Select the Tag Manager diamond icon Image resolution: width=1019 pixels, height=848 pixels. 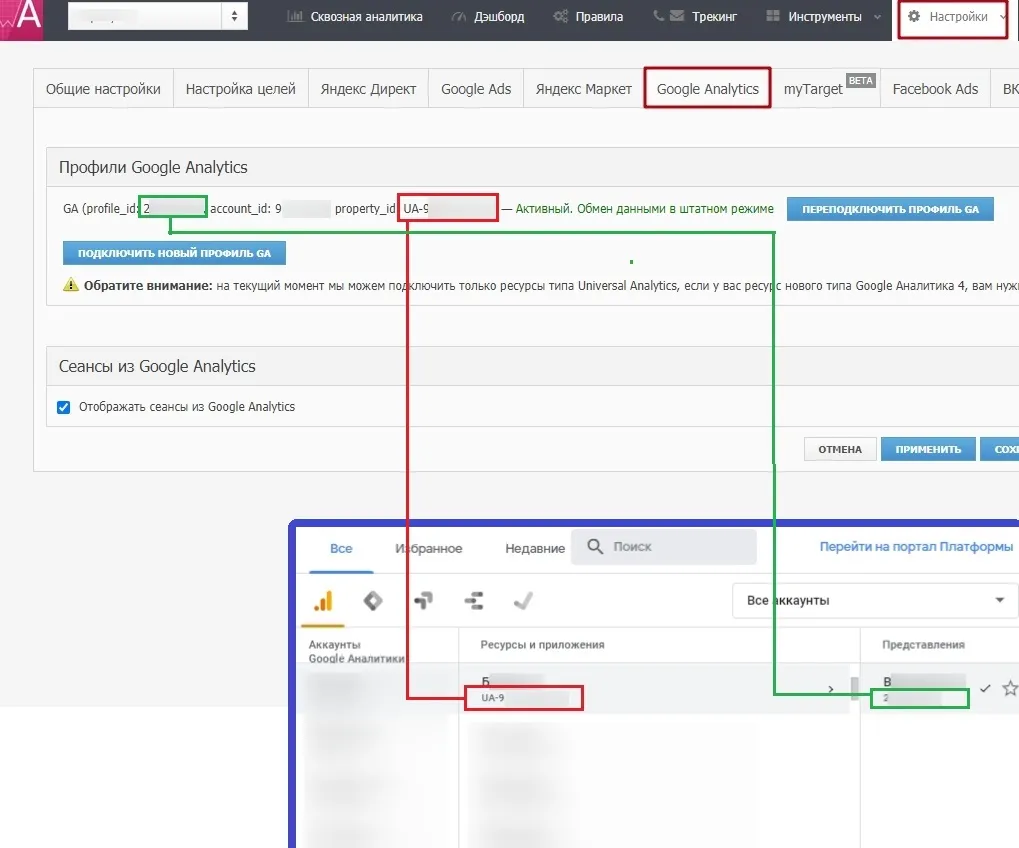pos(373,601)
